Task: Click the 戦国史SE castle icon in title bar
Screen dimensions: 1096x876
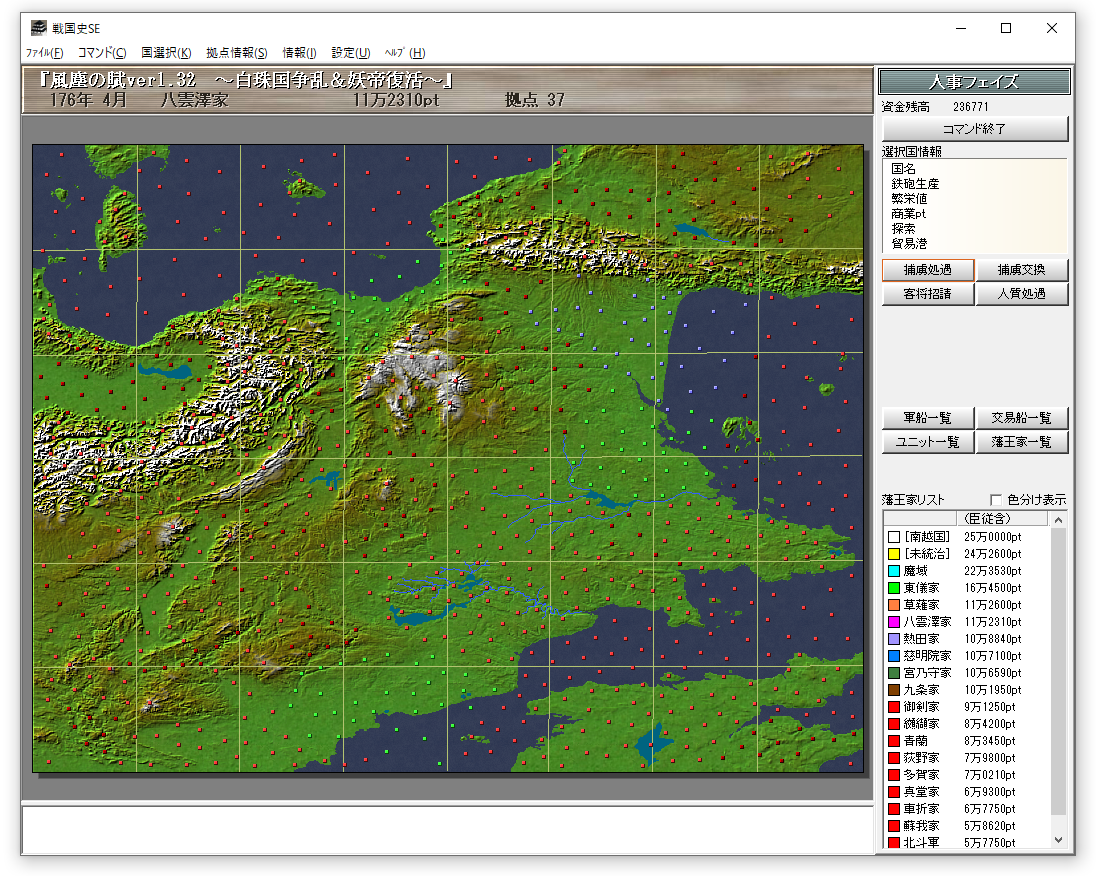Action: coord(38,28)
